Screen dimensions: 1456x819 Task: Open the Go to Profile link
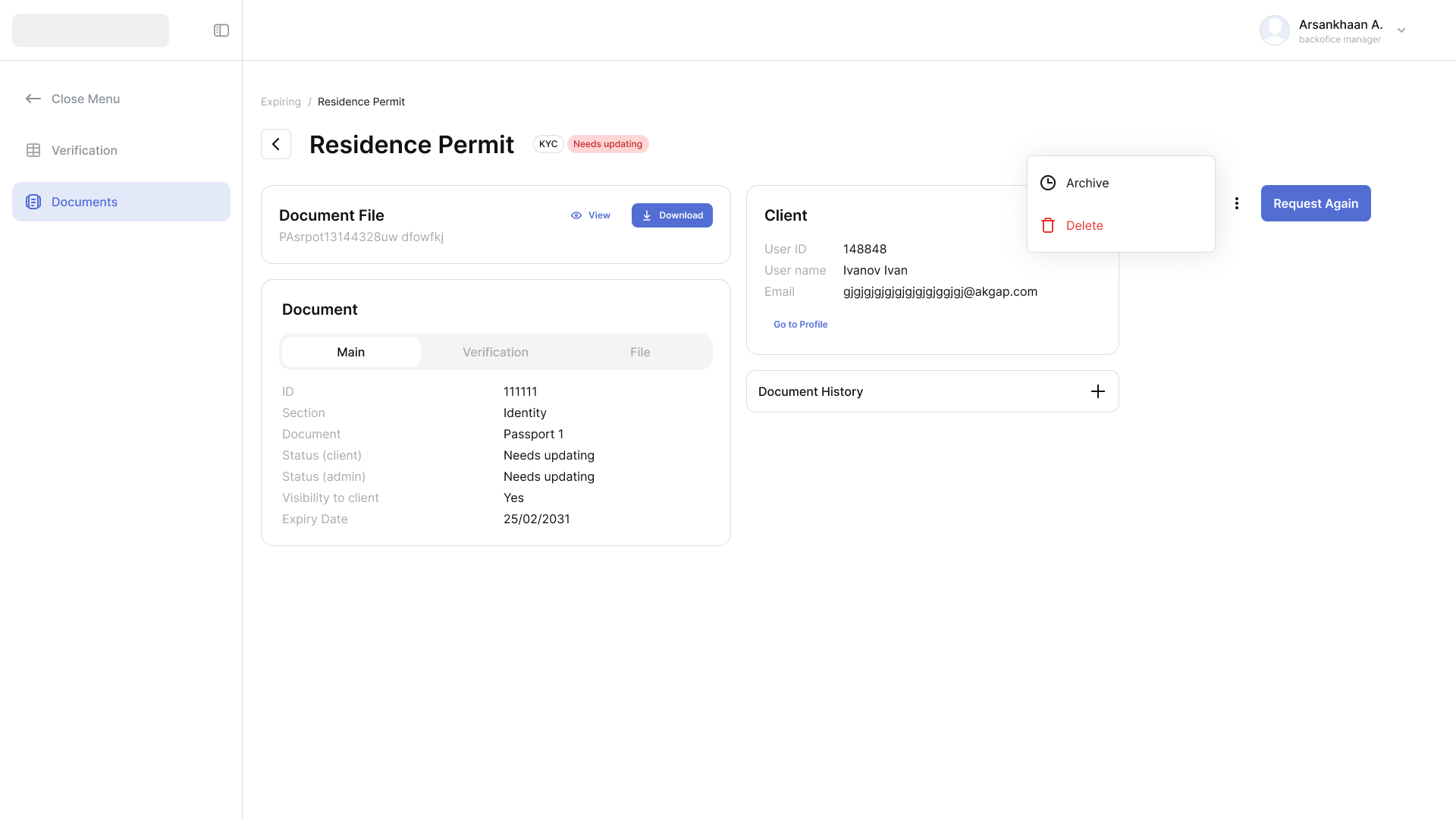(x=800, y=325)
